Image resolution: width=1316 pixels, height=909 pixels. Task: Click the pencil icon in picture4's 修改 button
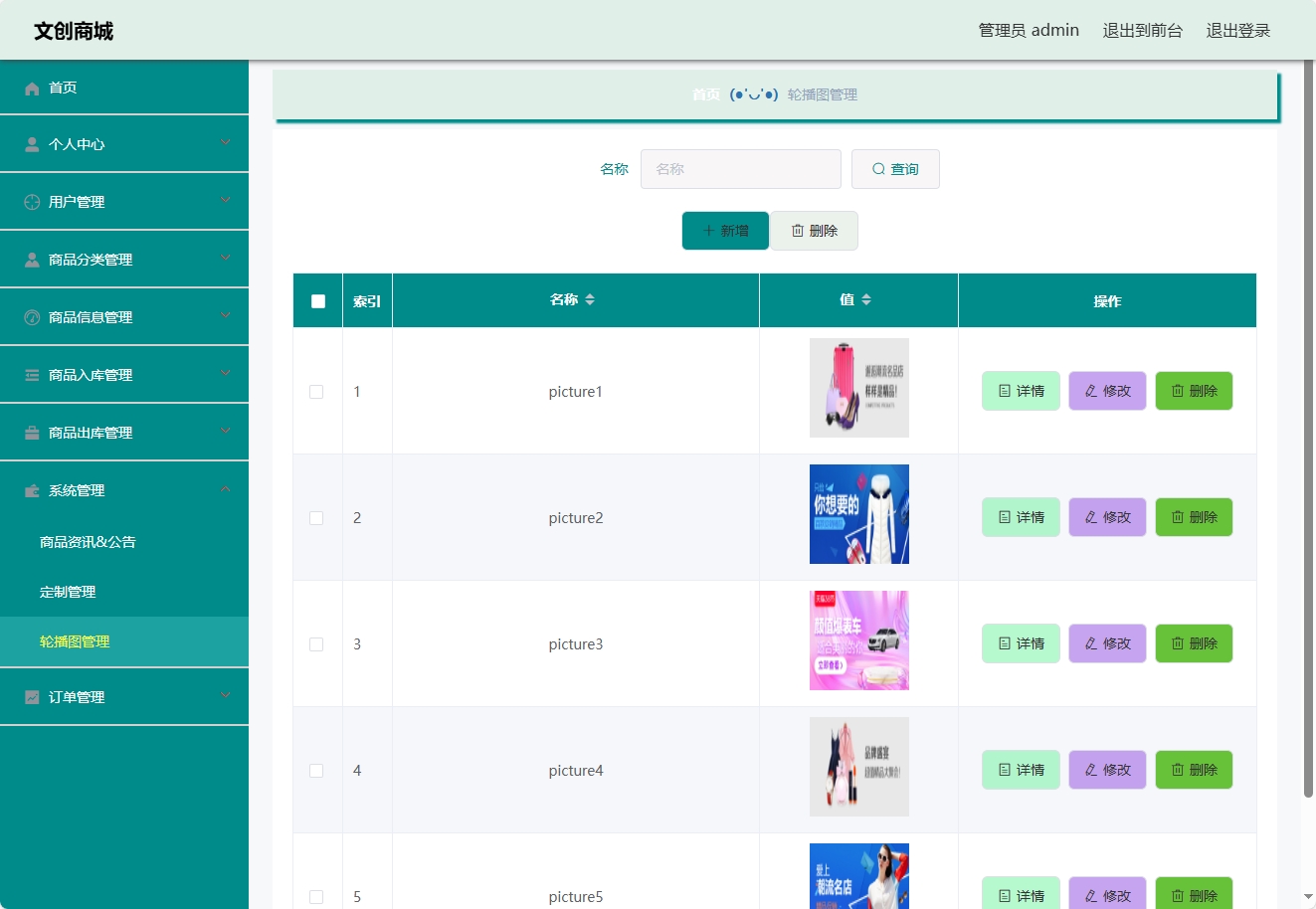[1091, 770]
